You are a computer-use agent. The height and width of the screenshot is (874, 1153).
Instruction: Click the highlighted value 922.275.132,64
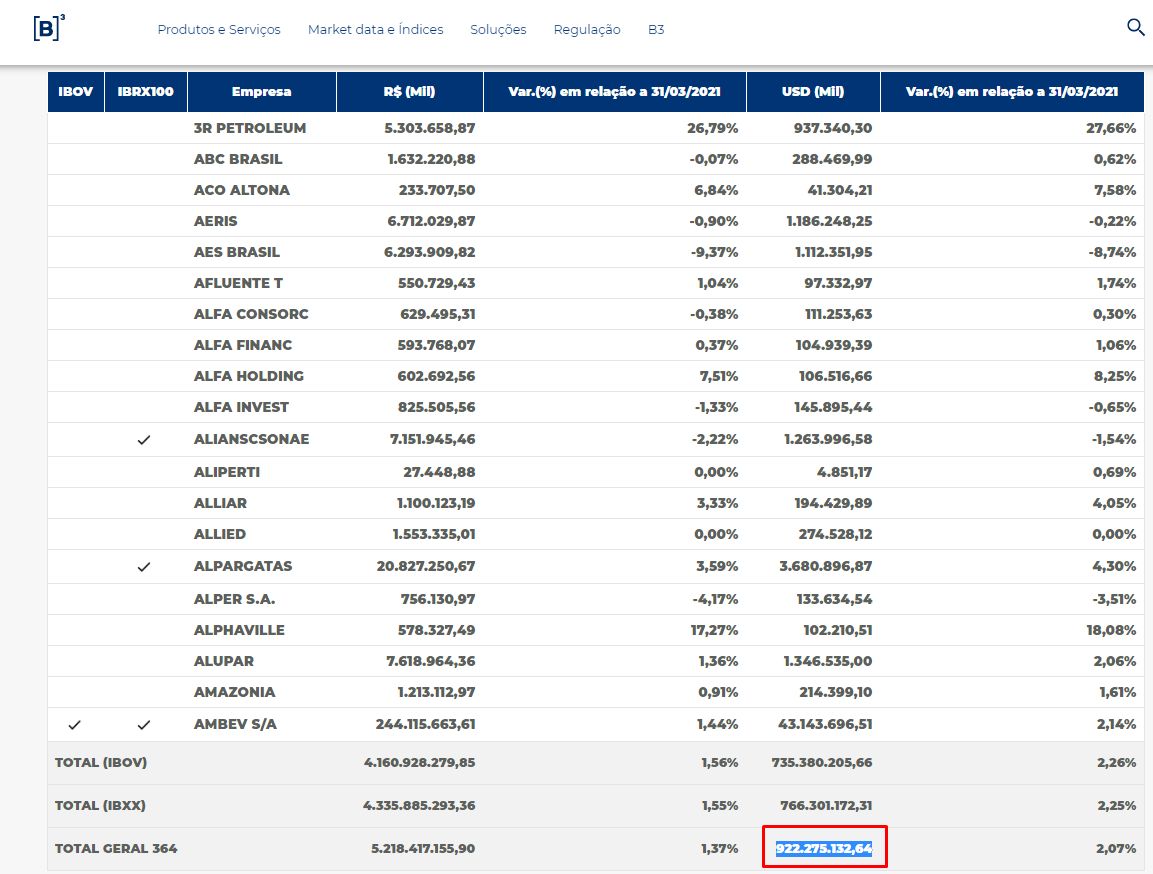click(x=824, y=848)
